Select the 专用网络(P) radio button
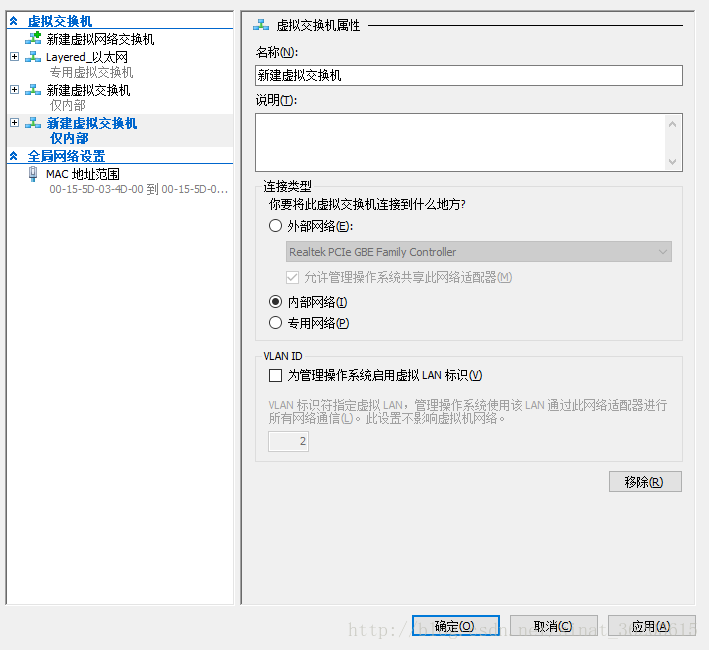The height and width of the screenshot is (650, 709). (x=275, y=323)
